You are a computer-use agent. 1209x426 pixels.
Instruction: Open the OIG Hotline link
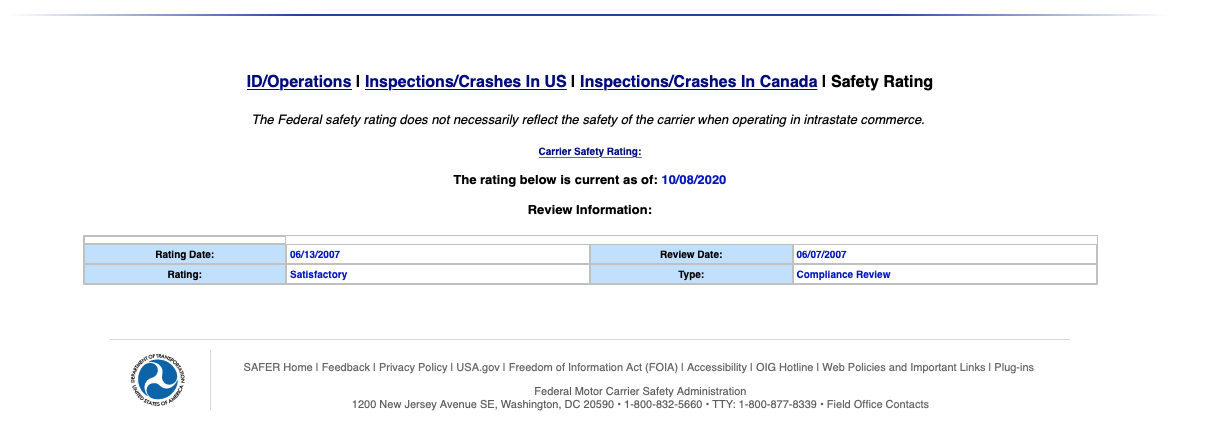[785, 368]
